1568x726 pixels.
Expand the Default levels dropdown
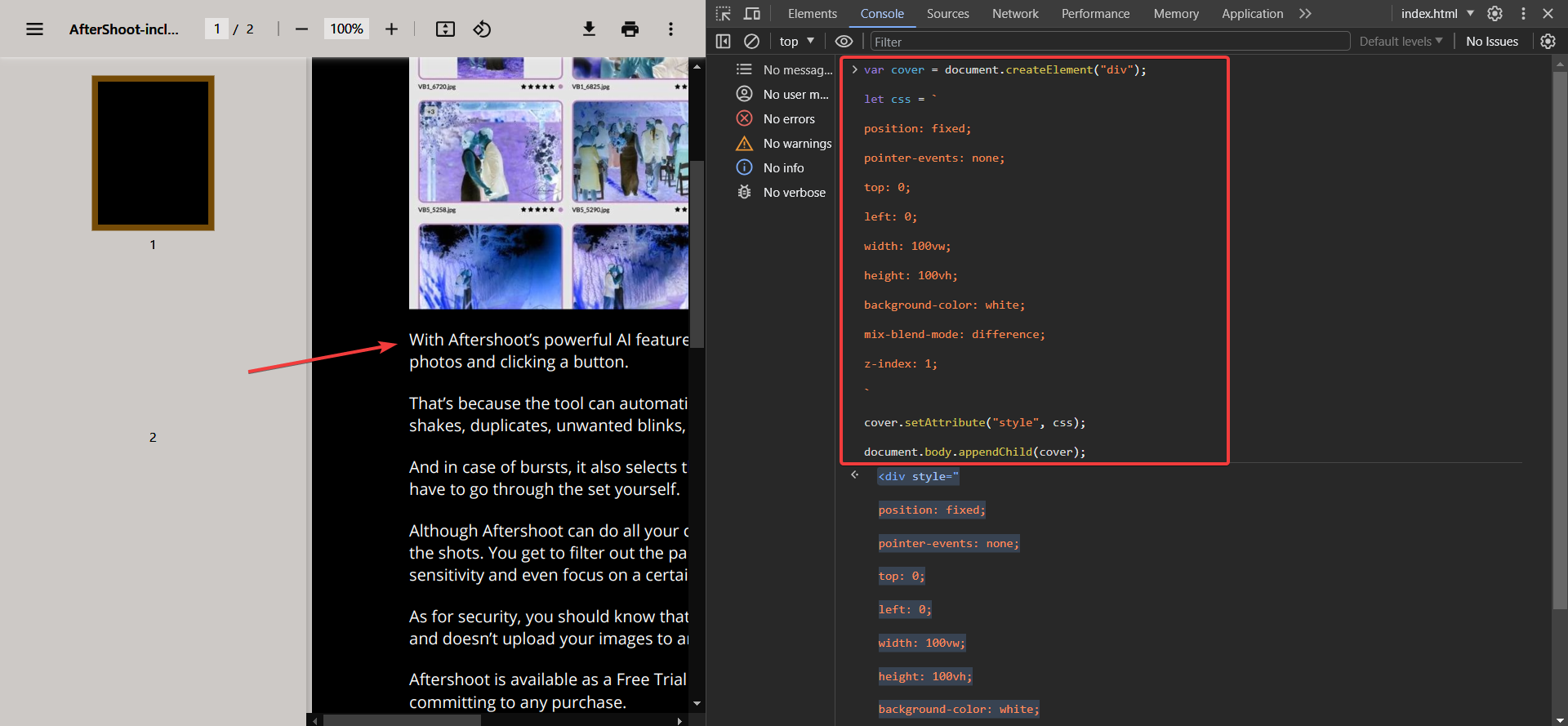click(1401, 42)
